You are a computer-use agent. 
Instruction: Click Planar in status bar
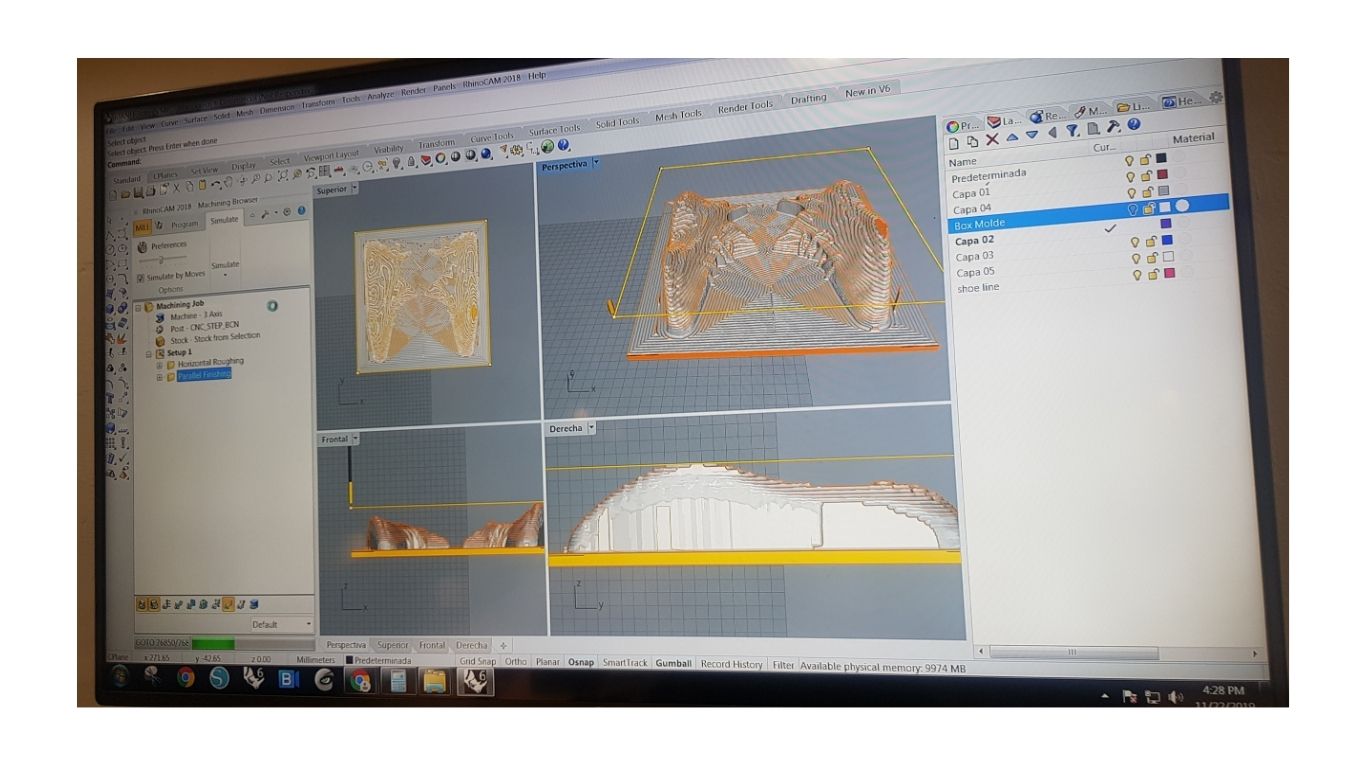click(547, 662)
